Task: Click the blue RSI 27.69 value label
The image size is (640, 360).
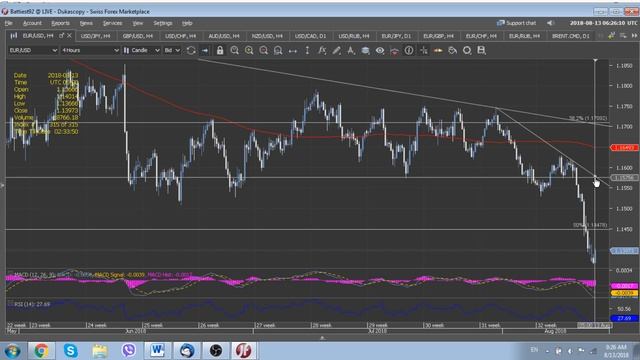Action: coord(624,318)
